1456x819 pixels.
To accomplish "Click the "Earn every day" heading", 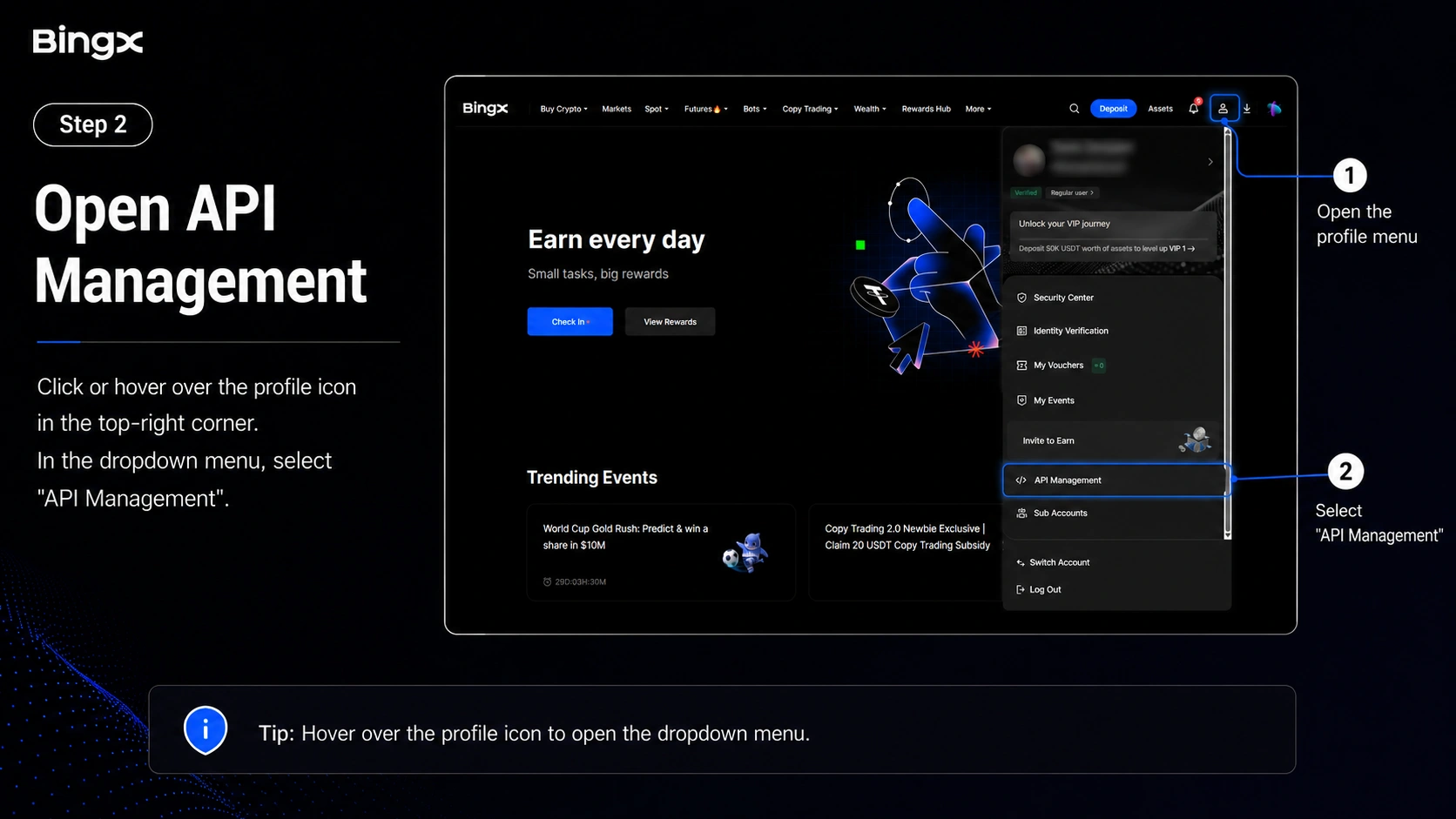I will pyautogui.click(x=617, y=239).
